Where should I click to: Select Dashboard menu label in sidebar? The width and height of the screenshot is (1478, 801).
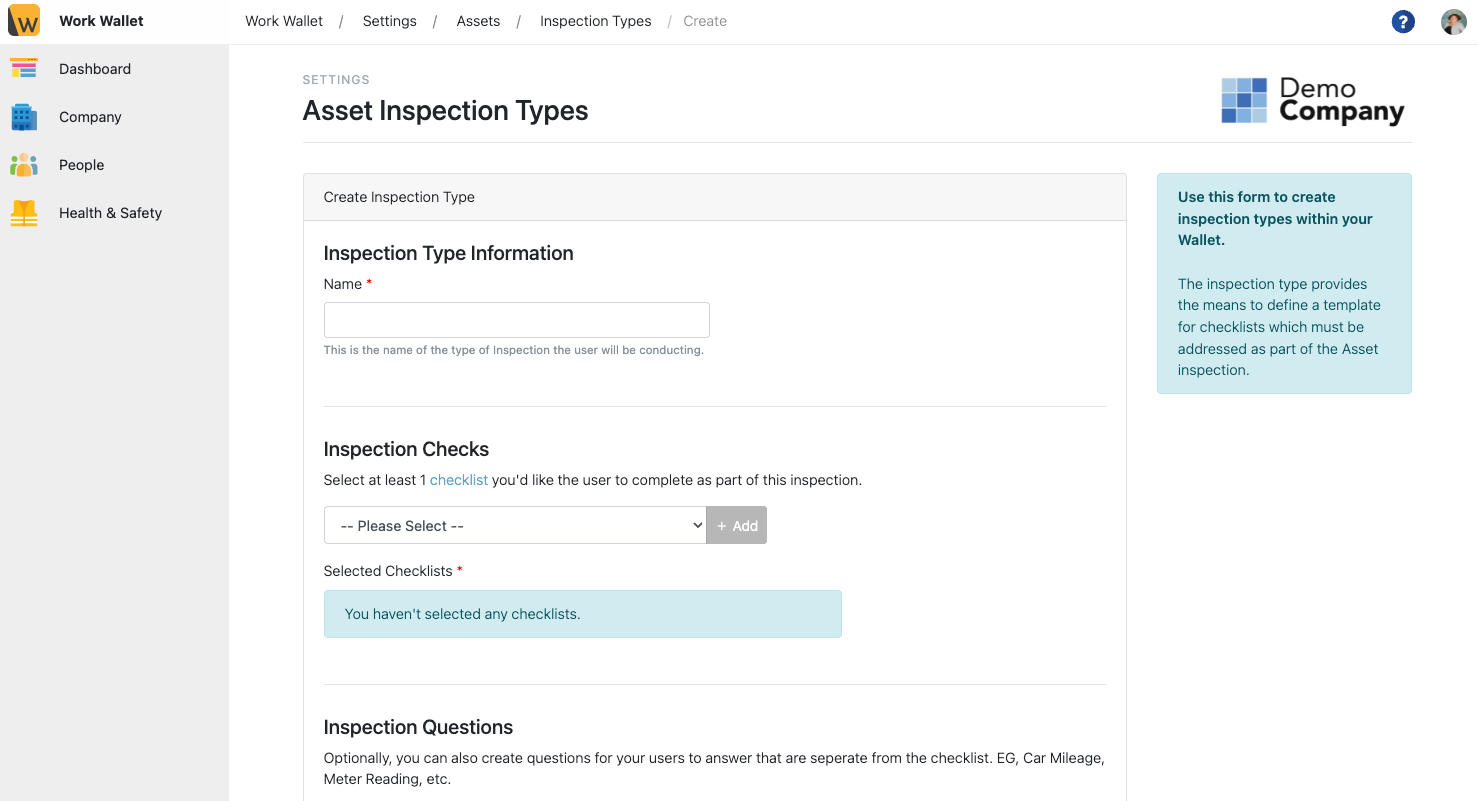click(x=95, y=69)
